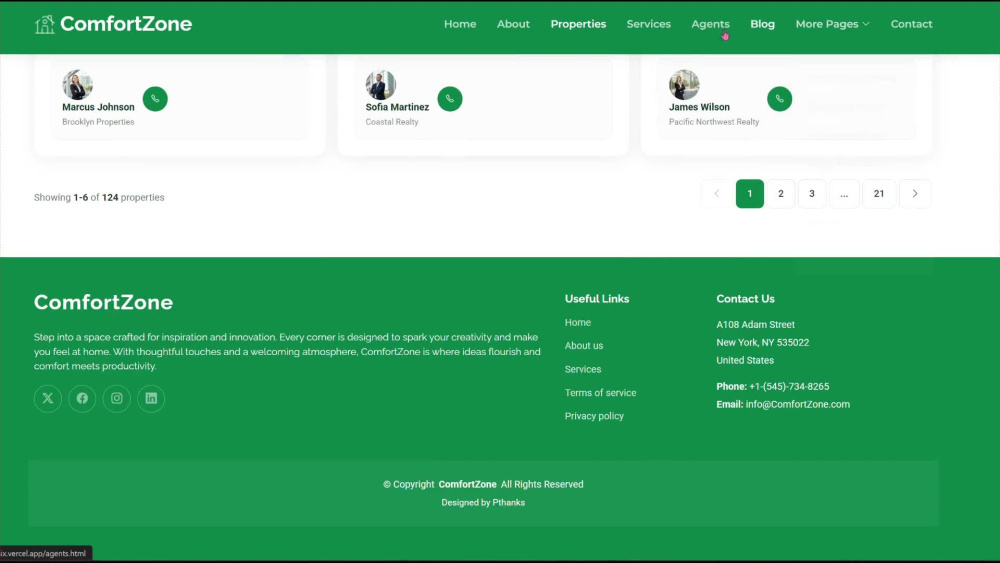
Task: Open Terms of service link
Action: pyautogui.click(x=600, y=393)
